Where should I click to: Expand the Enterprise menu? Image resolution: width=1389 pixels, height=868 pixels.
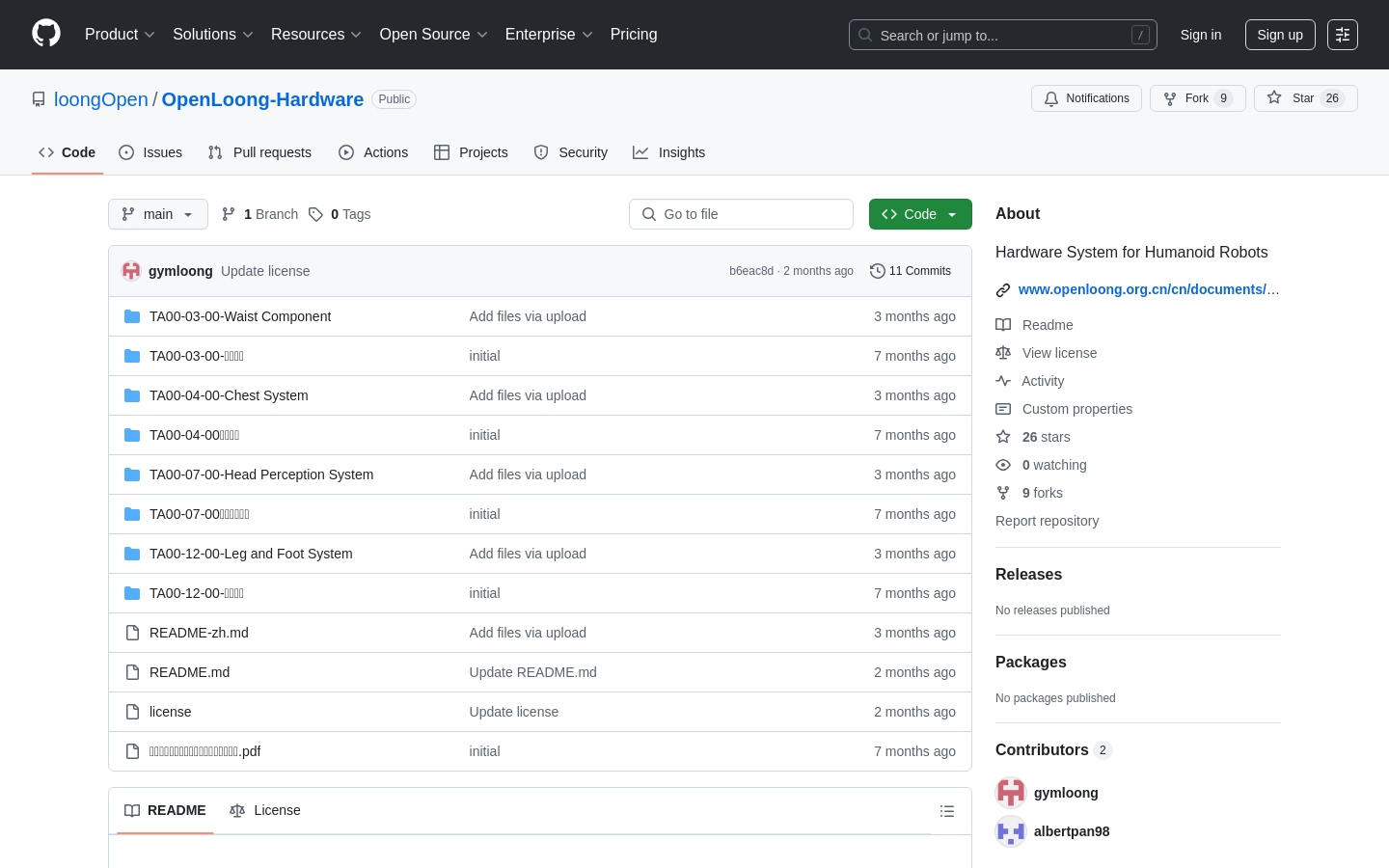[x=549, y=34]
